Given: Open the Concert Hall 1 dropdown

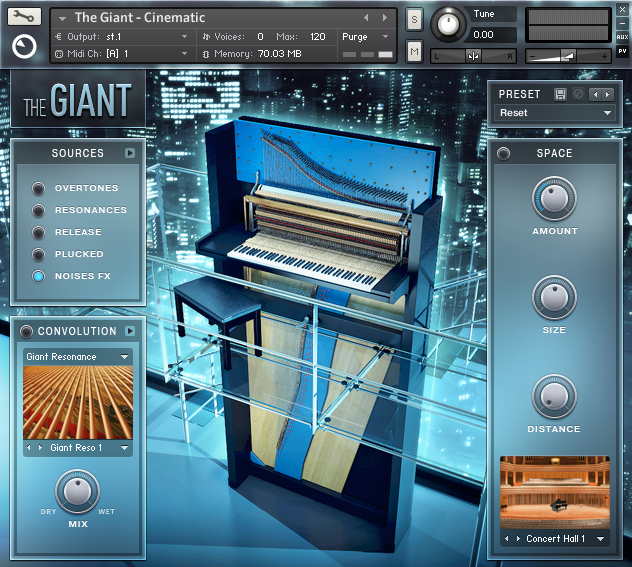Looking at the screenshot, I should 556,539.
